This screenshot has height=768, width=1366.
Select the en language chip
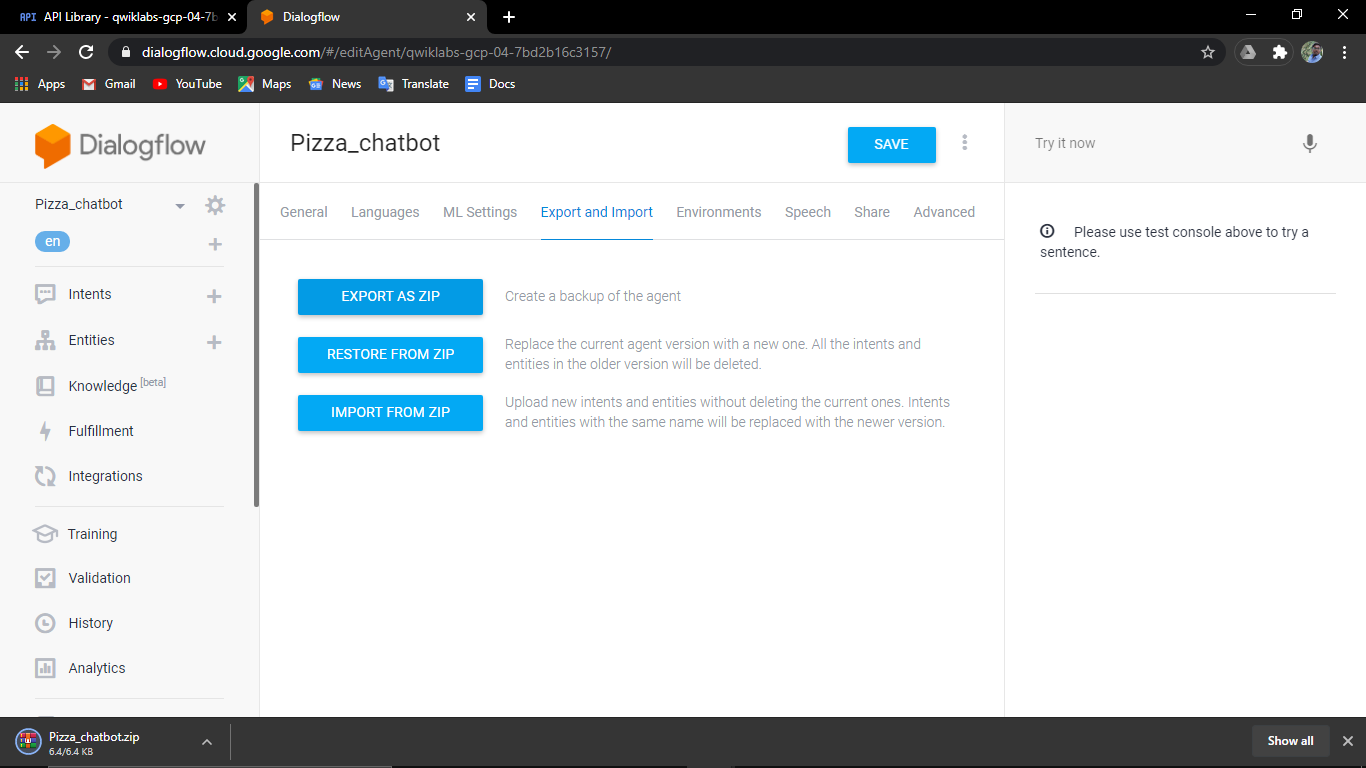click(52, 241)
